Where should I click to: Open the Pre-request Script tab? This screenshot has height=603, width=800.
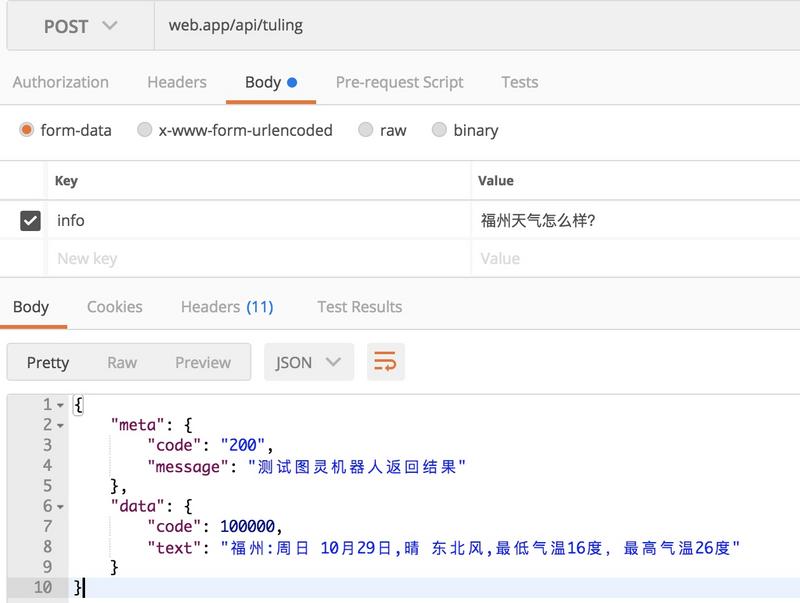tap(399, 83)
